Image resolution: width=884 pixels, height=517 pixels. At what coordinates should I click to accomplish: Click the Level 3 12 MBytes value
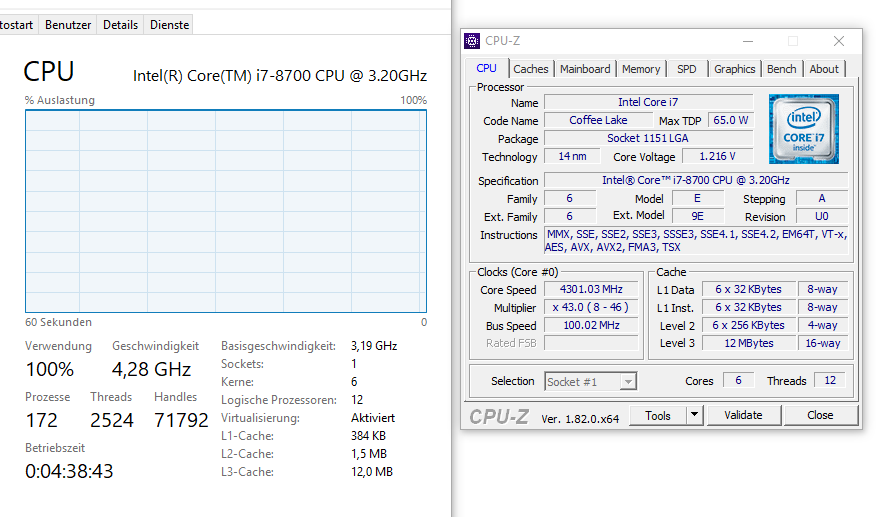(749, 343)
